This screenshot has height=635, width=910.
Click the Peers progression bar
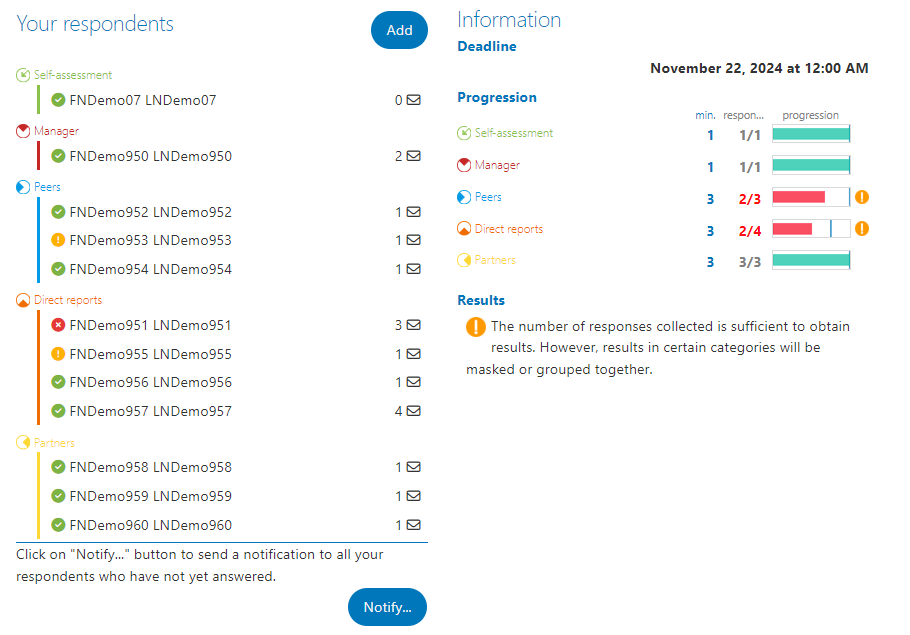pyautogui.click(x=811, y=197)
